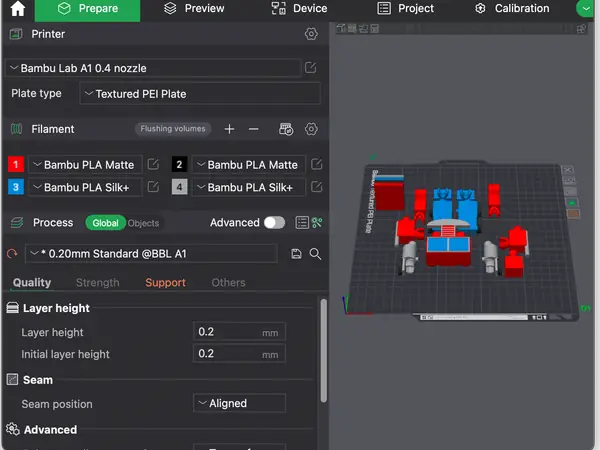
Task: Click the Printer section icon
Action: point(16,34)
